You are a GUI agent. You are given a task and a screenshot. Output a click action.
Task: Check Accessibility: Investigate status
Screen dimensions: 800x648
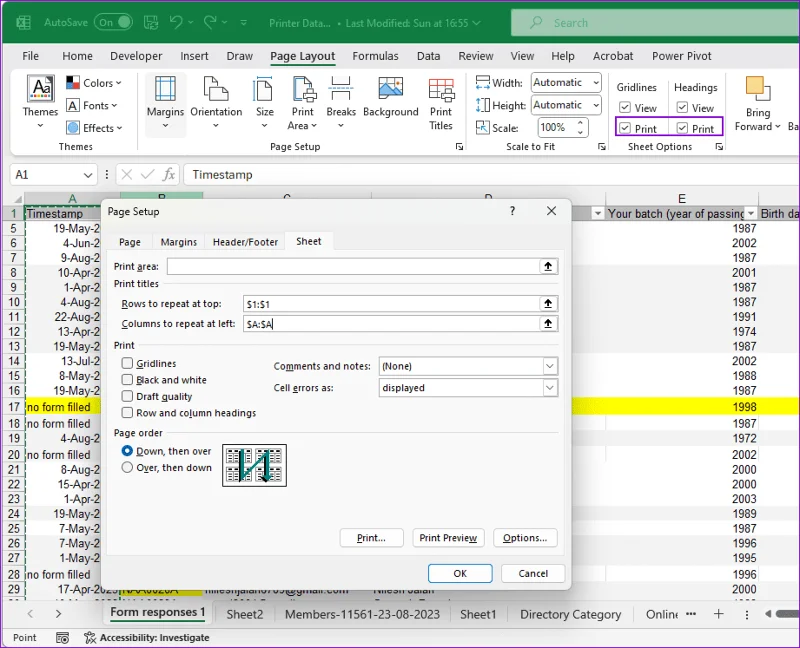click(147, 638)
